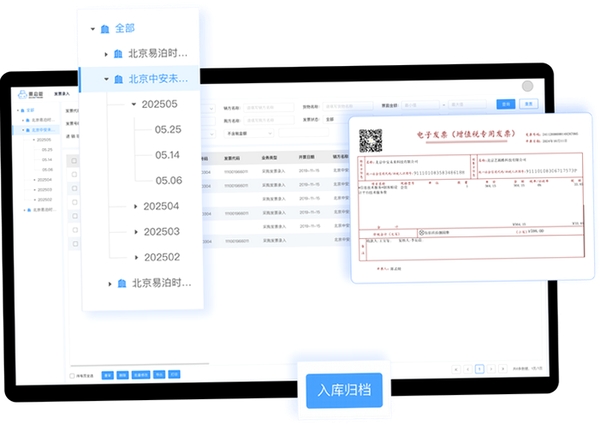Collapse the 全部 root node in enlarged tree
Viewport: 600px width, 424px height.
93,29
